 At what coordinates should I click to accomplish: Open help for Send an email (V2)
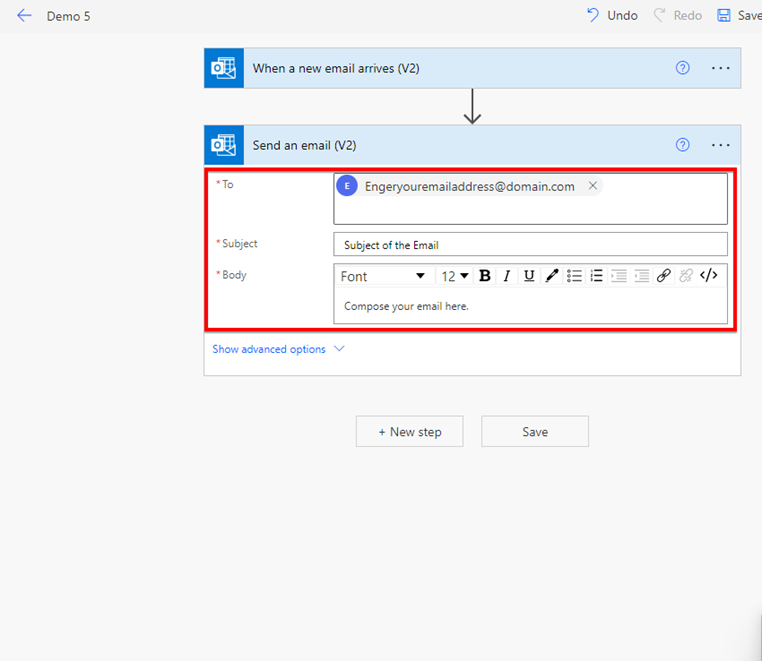682,145
